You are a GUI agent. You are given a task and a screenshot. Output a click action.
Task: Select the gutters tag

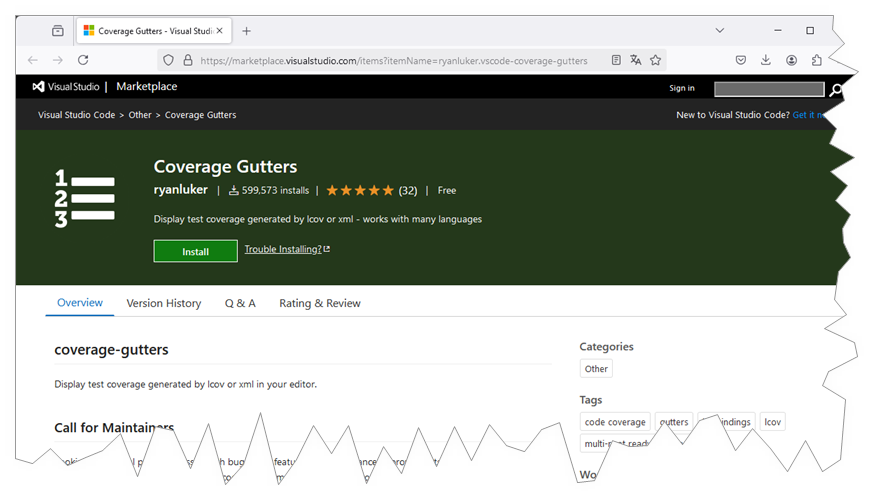pos(674,422)
